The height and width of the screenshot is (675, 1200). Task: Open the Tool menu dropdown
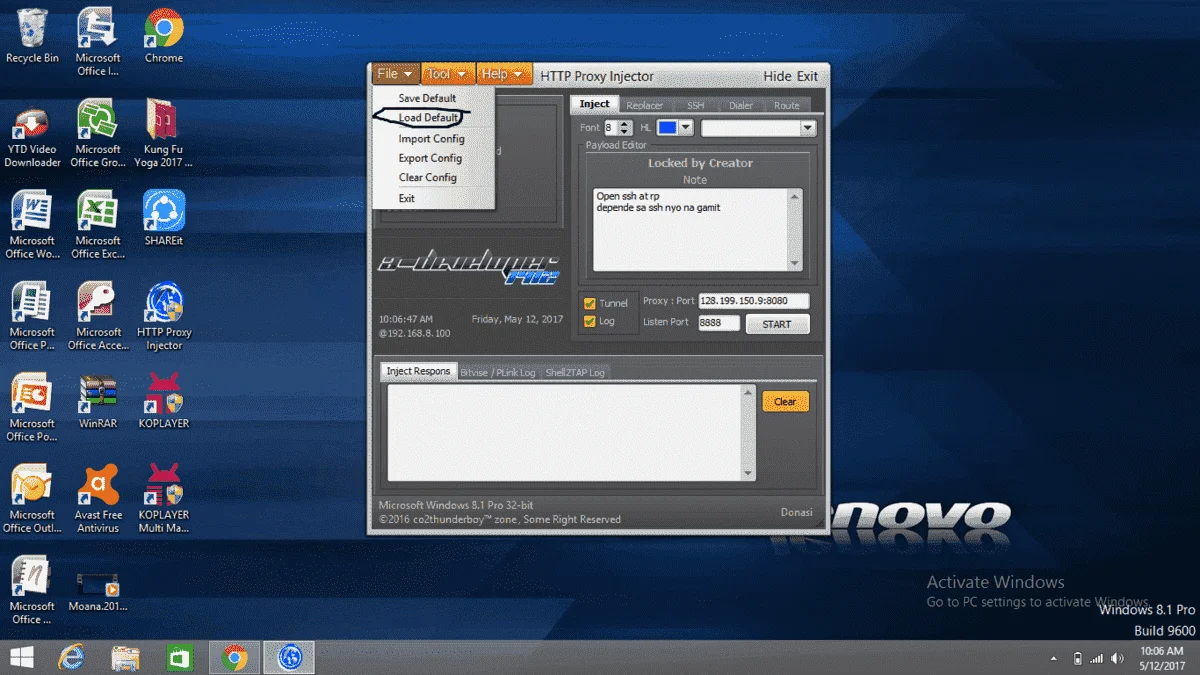[447, 74]
